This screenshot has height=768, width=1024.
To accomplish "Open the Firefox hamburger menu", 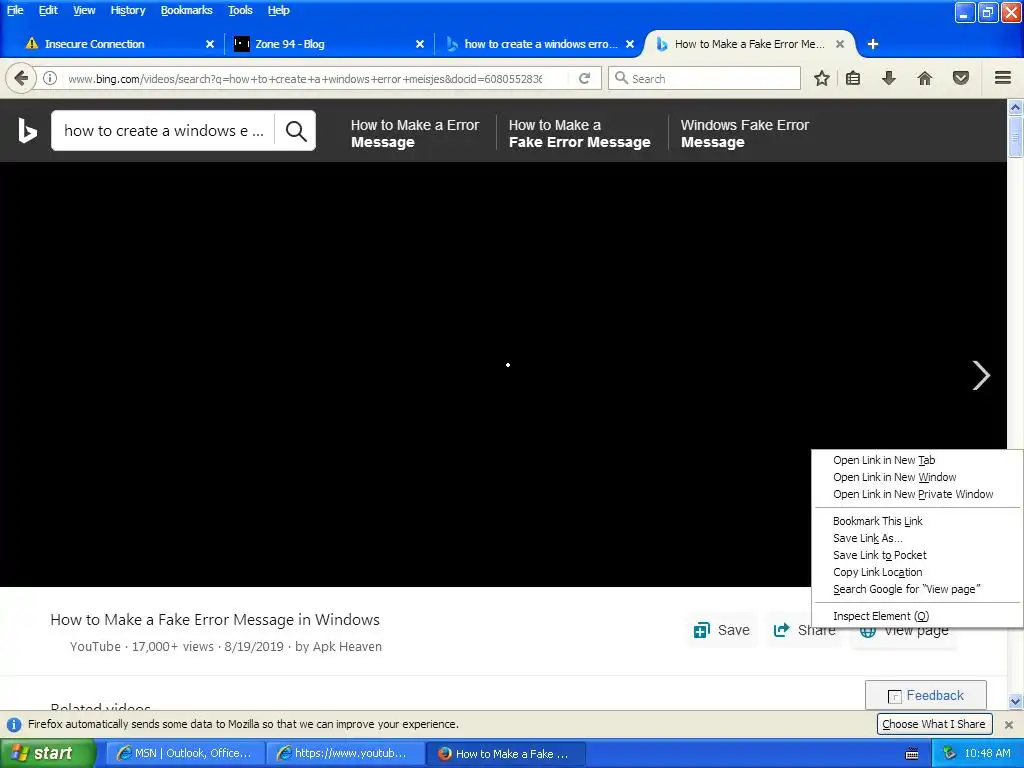I will pos(1003,78).
